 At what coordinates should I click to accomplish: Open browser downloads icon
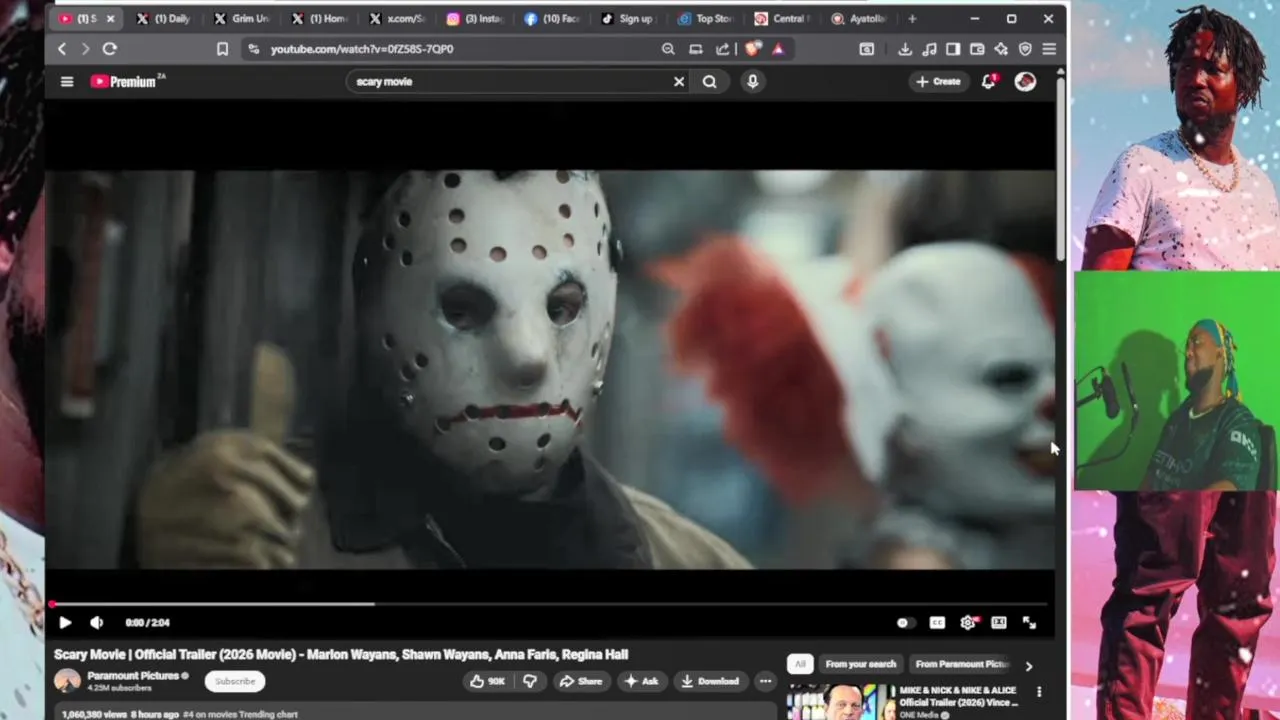(x=905, y=49)
